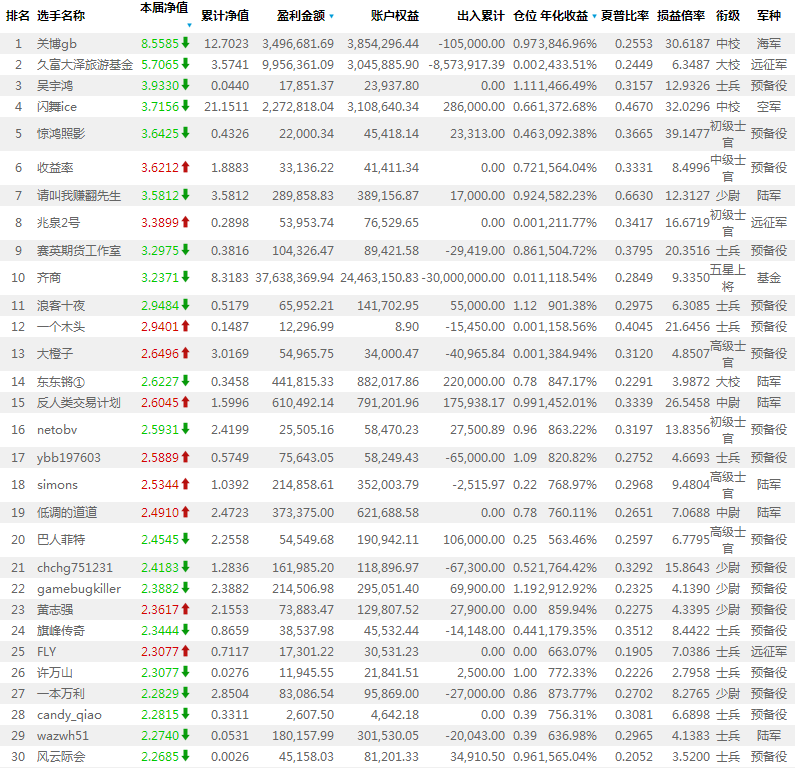Select profit amount 2,607.50

point(310,715)
